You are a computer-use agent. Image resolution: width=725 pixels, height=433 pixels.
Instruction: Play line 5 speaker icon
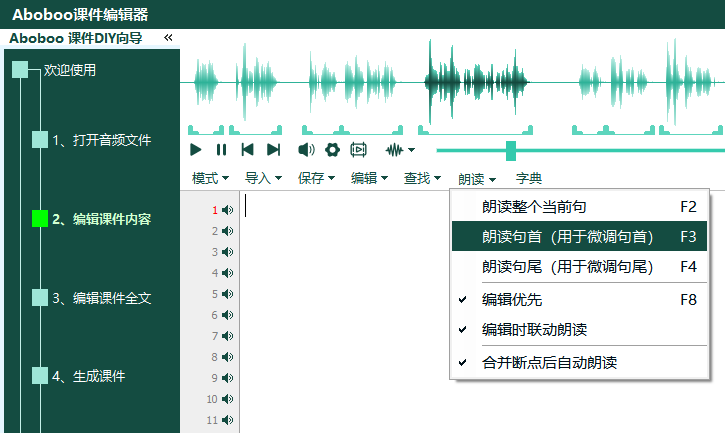pyautogui.click(x=228, y=294)
